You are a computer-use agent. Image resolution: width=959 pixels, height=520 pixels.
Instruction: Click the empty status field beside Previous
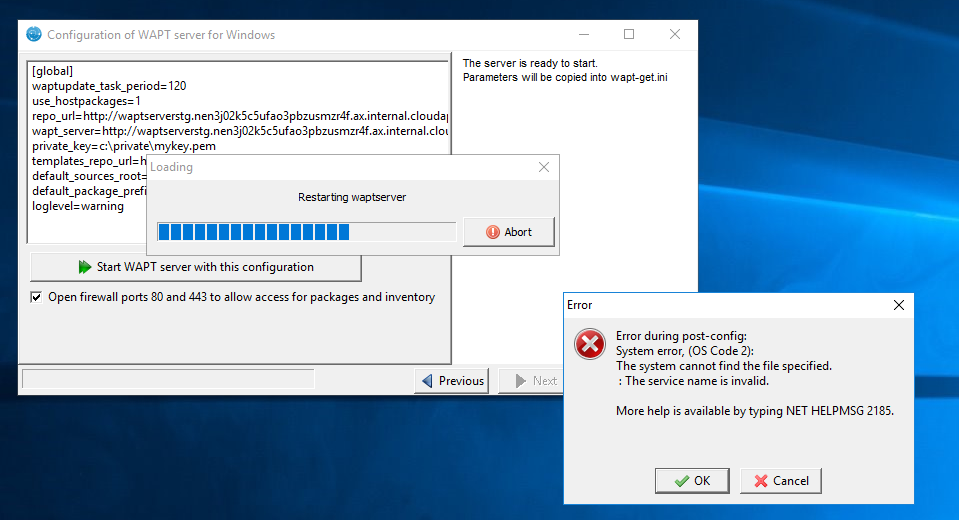click(x=168, y=379)
